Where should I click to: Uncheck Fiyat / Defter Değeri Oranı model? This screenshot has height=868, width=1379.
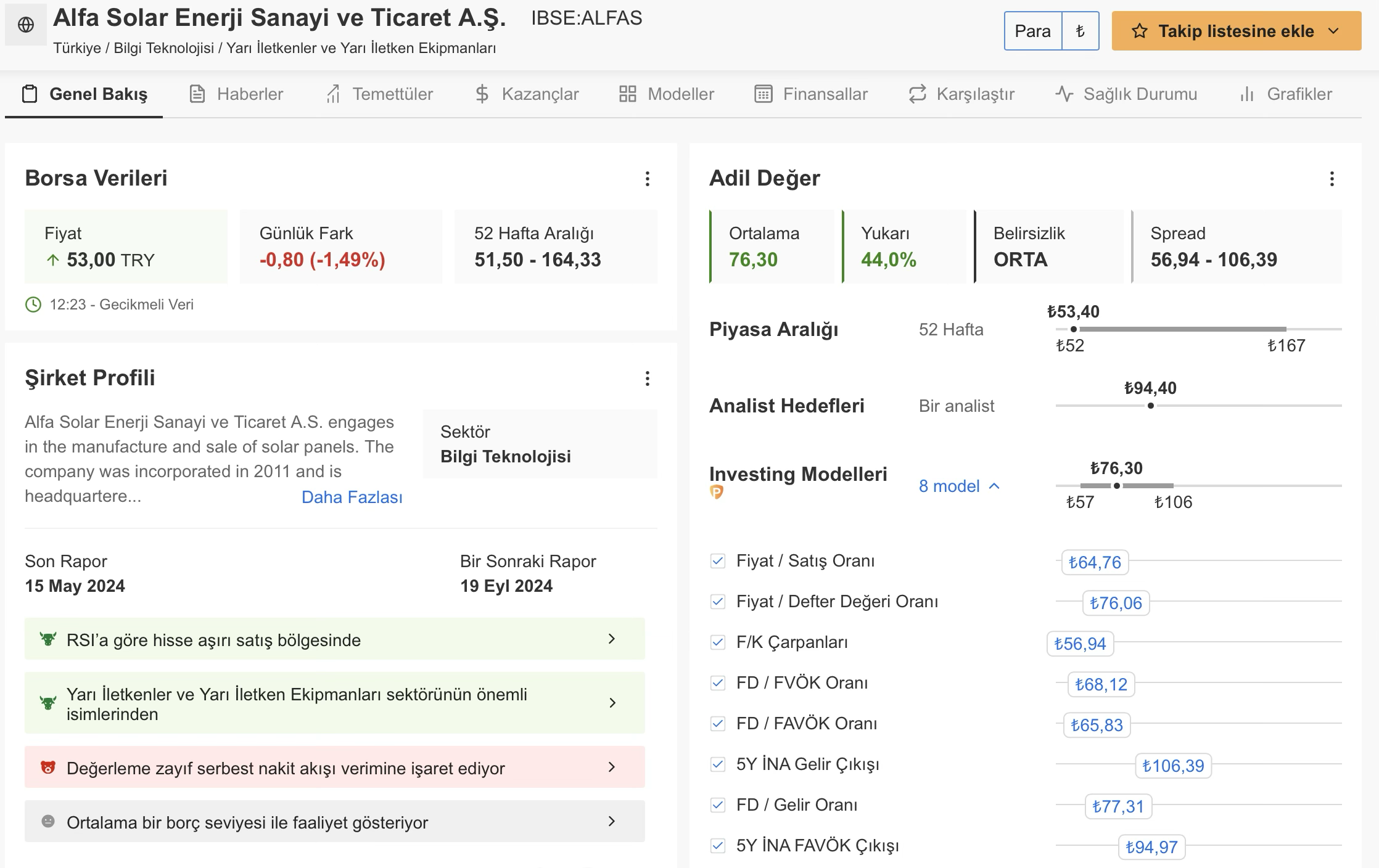click(717, 602)
